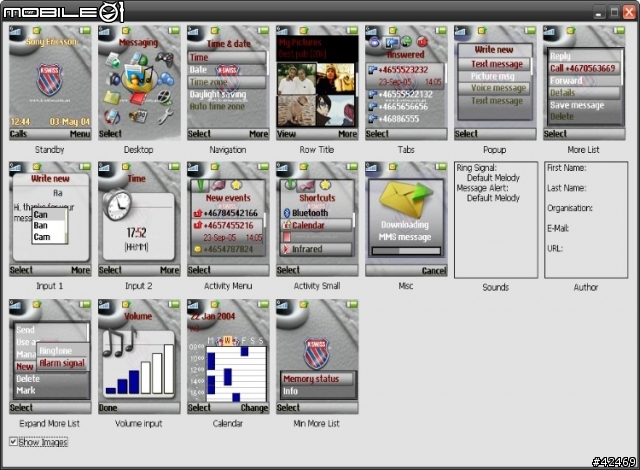This screenshot has width=640, height=470.
Task: Open the Row Title preview thumbnail
Action: point(317,83)
